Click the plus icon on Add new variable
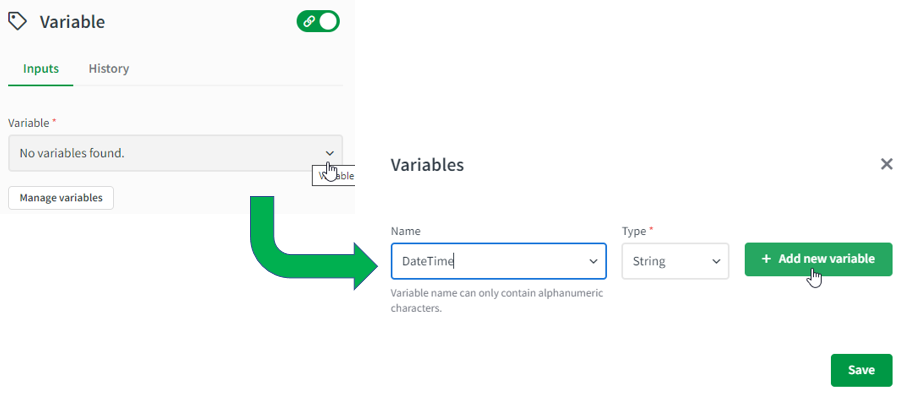 (766, 259)
